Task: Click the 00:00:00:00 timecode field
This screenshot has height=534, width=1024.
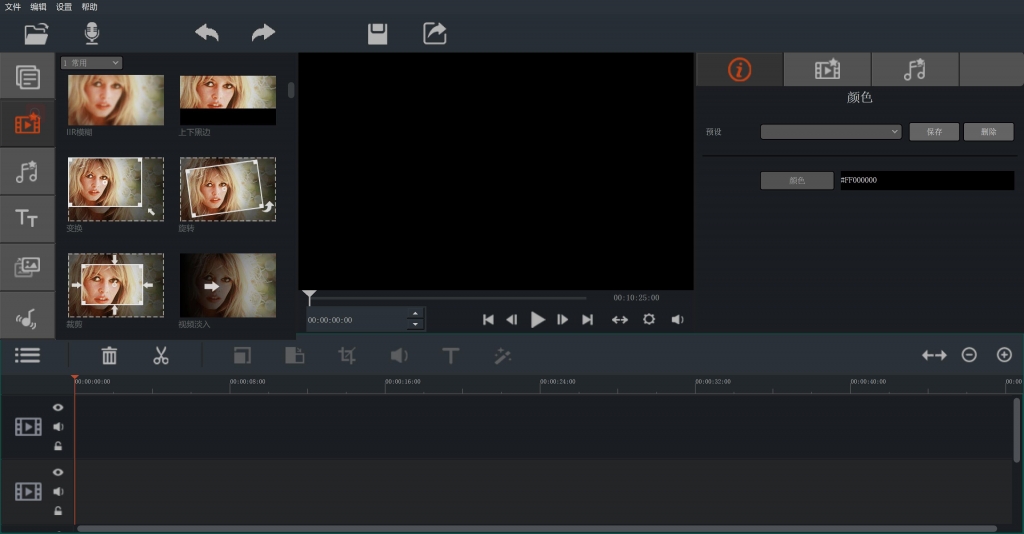Action: [357, 320]
